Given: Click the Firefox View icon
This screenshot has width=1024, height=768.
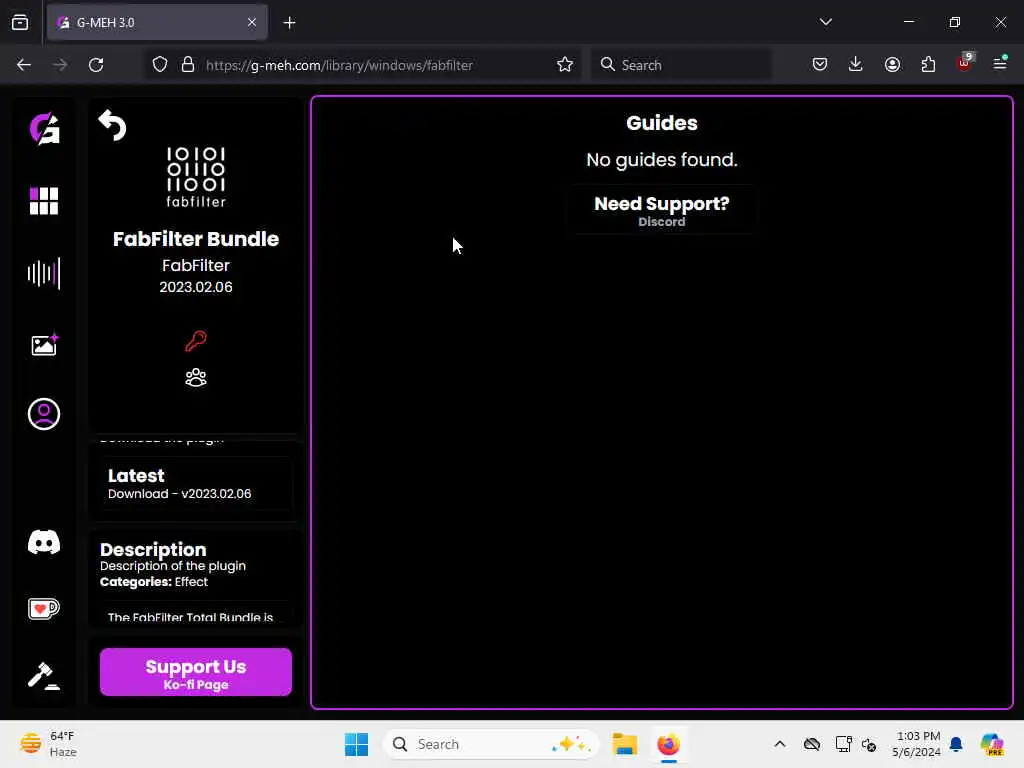Looking at the screenshot, I should point(20,22).
